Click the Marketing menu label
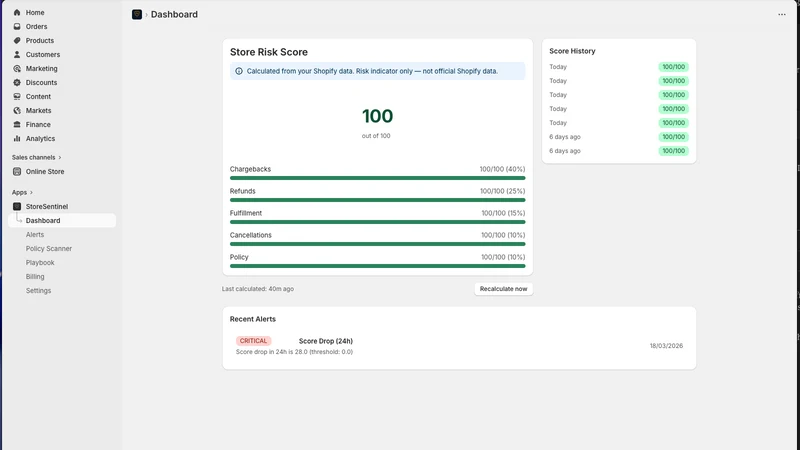Image resolution: width=800 pixels, height=450 pixels. tap(42, 68)
